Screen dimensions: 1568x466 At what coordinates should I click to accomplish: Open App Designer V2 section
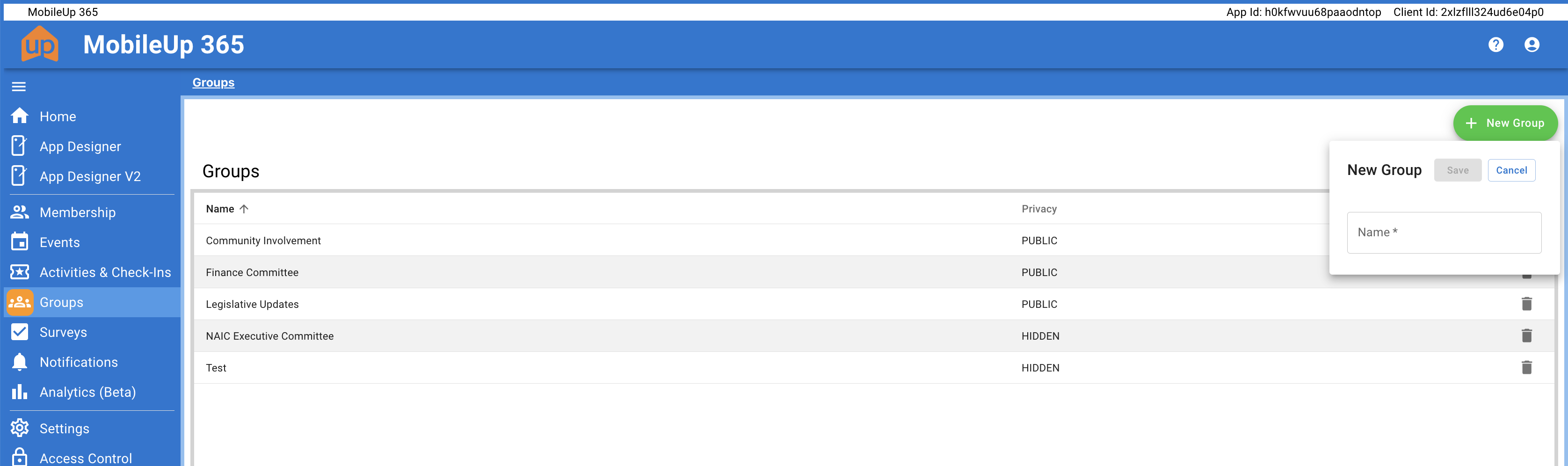pyautogui.click(x=89, y=177)
